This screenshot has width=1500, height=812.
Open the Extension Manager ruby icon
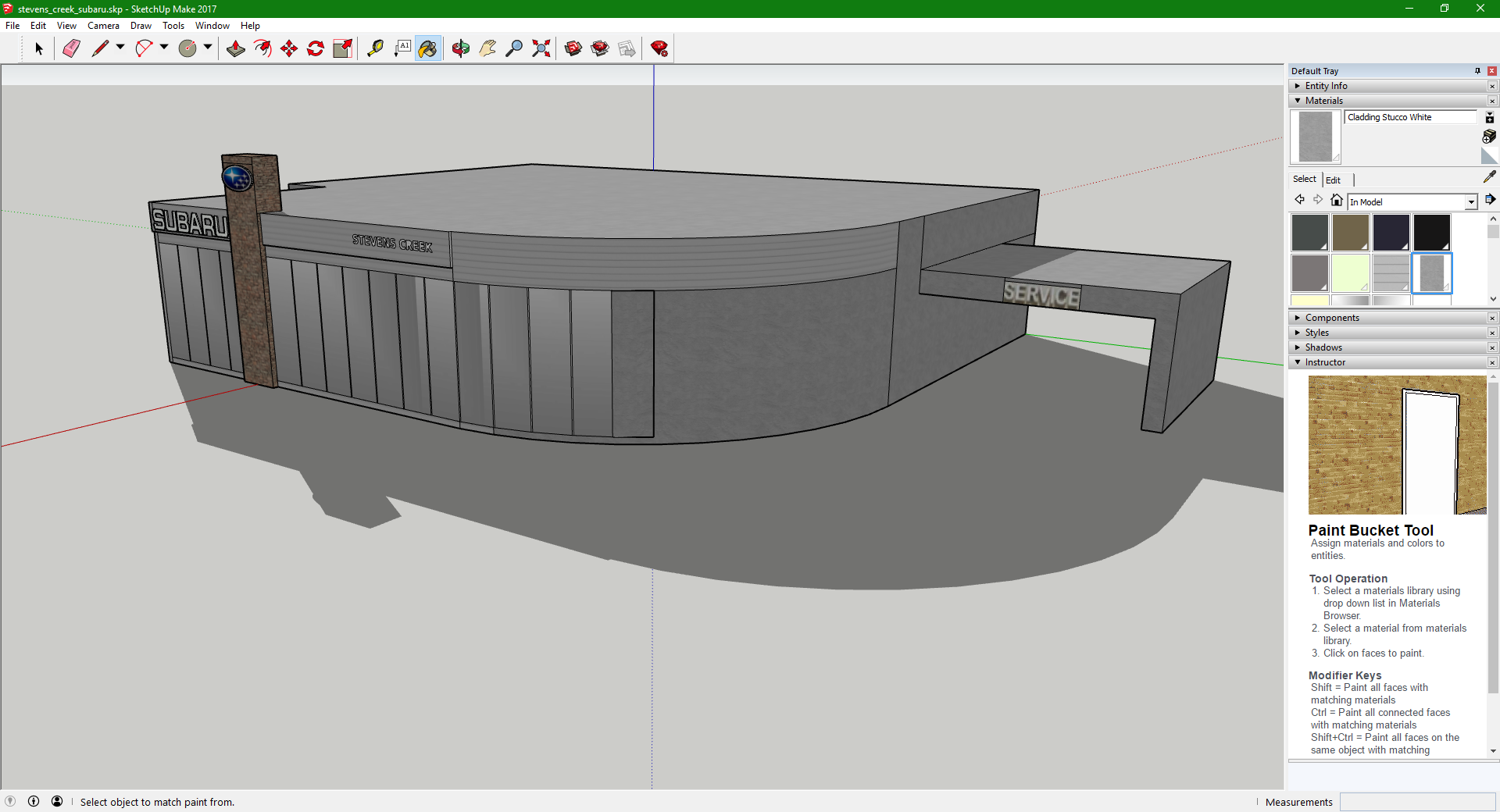[x=659, y=49]
